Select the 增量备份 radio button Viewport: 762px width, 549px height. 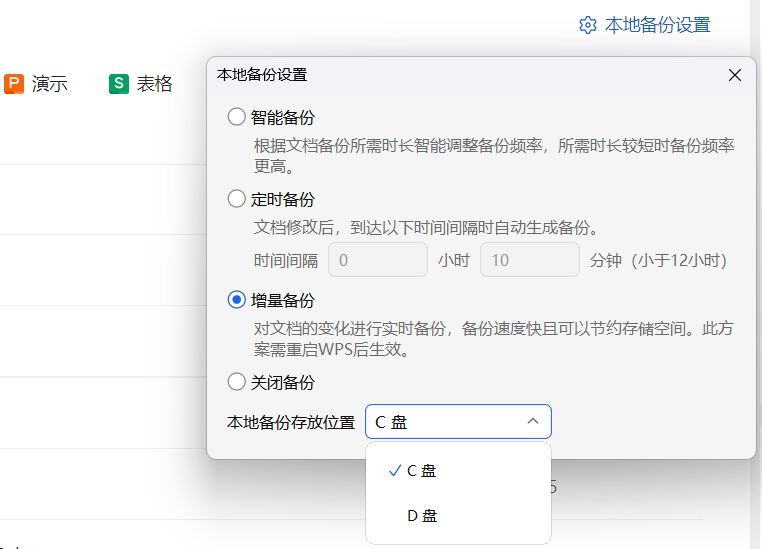[237, 300]
